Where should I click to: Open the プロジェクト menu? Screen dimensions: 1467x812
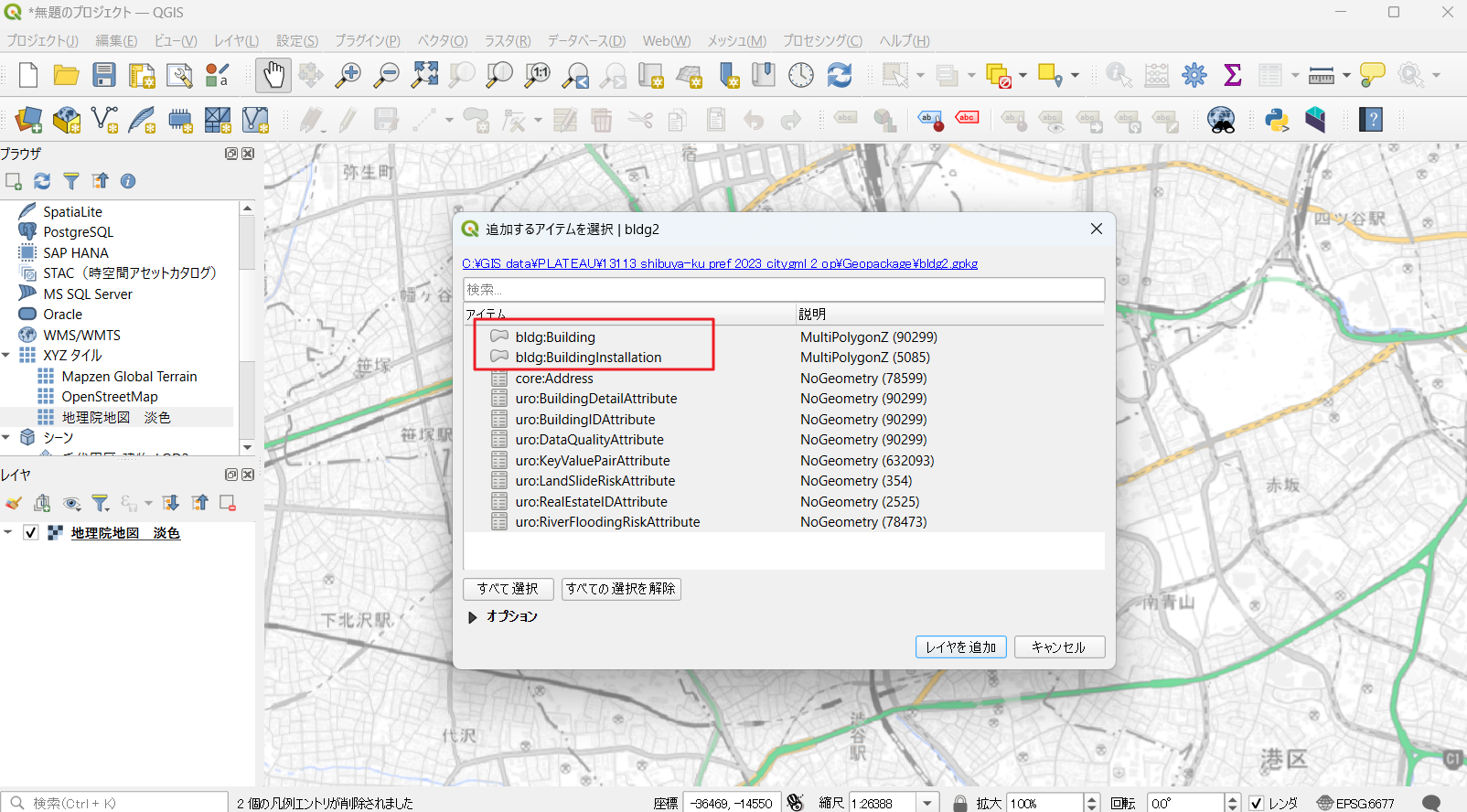[x=42, y=41]
